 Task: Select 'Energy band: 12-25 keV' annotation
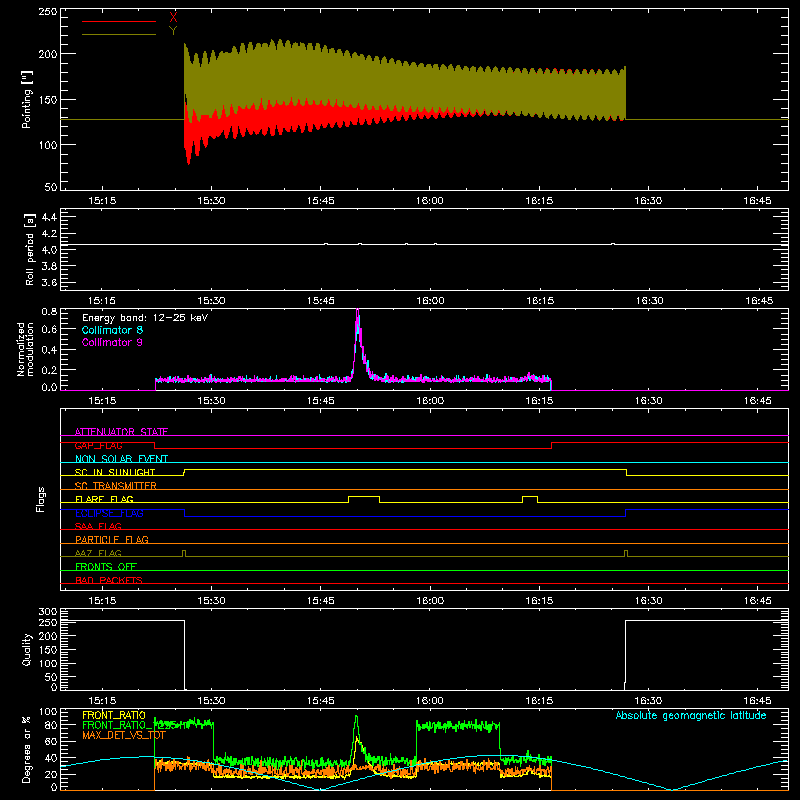click(145, 318)
